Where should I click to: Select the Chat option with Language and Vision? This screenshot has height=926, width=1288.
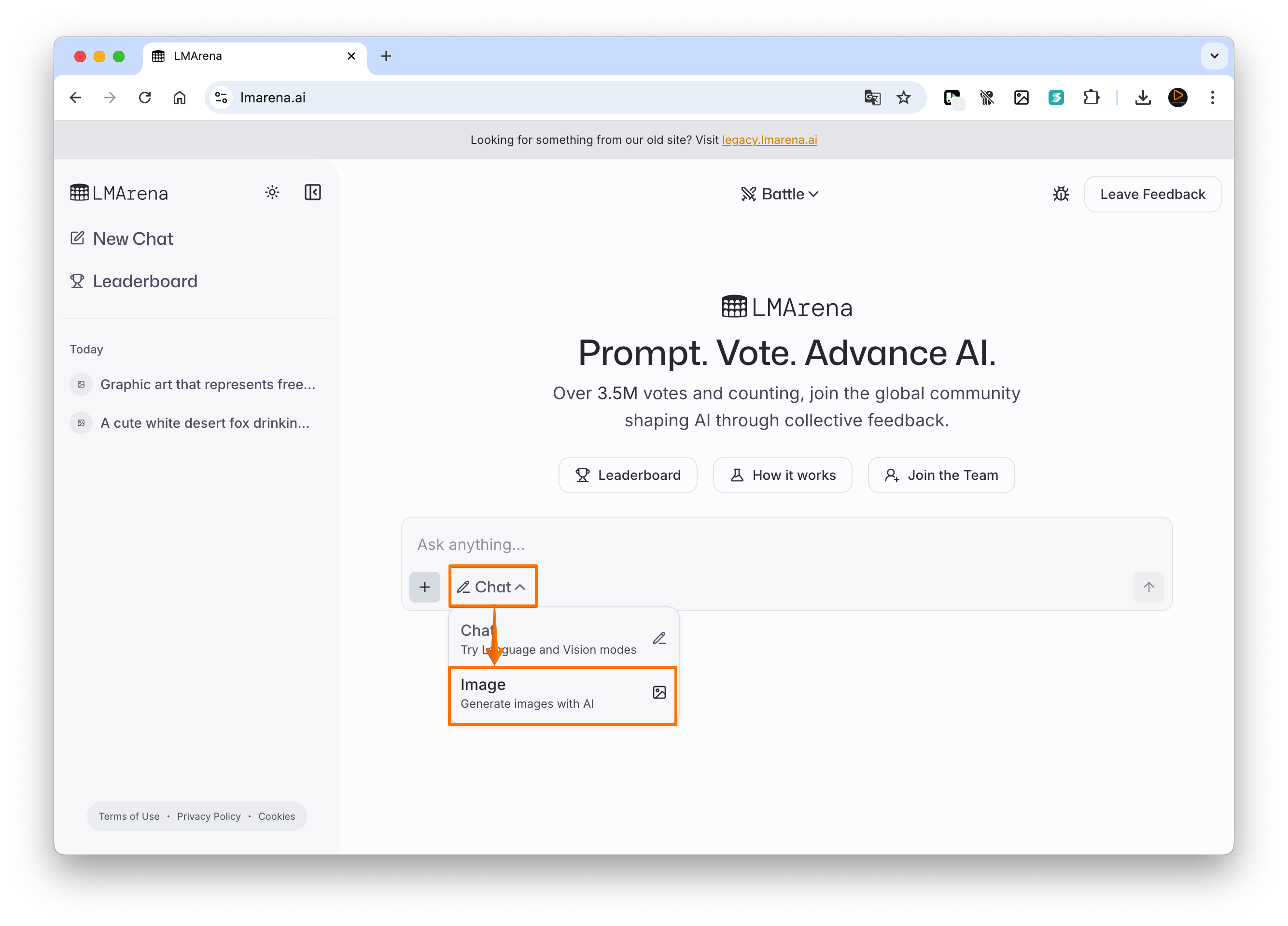point(562,639)
